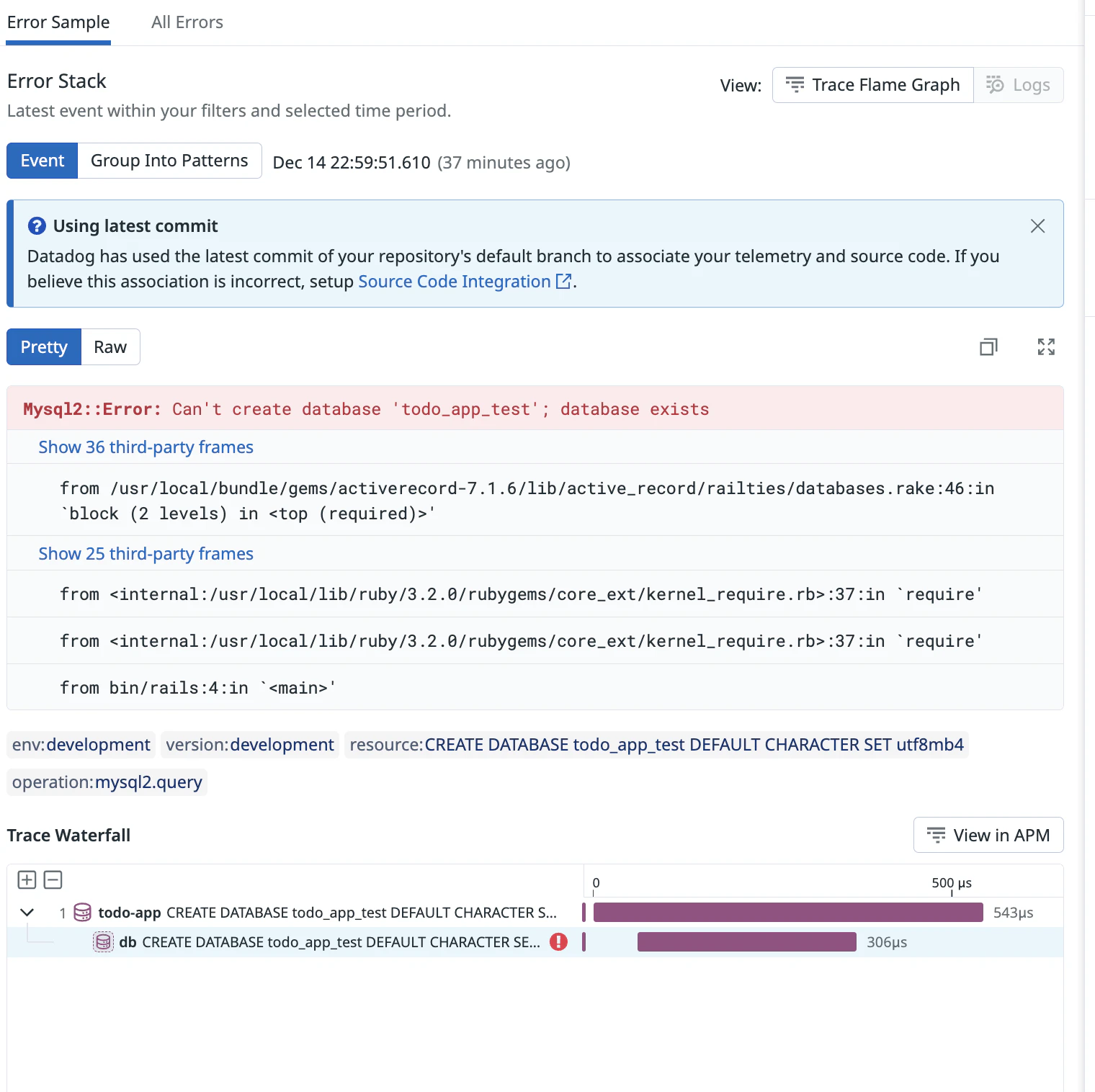Expand error stack to fullscreen
The image size is (1095, 1092).
coord(1046,347)
